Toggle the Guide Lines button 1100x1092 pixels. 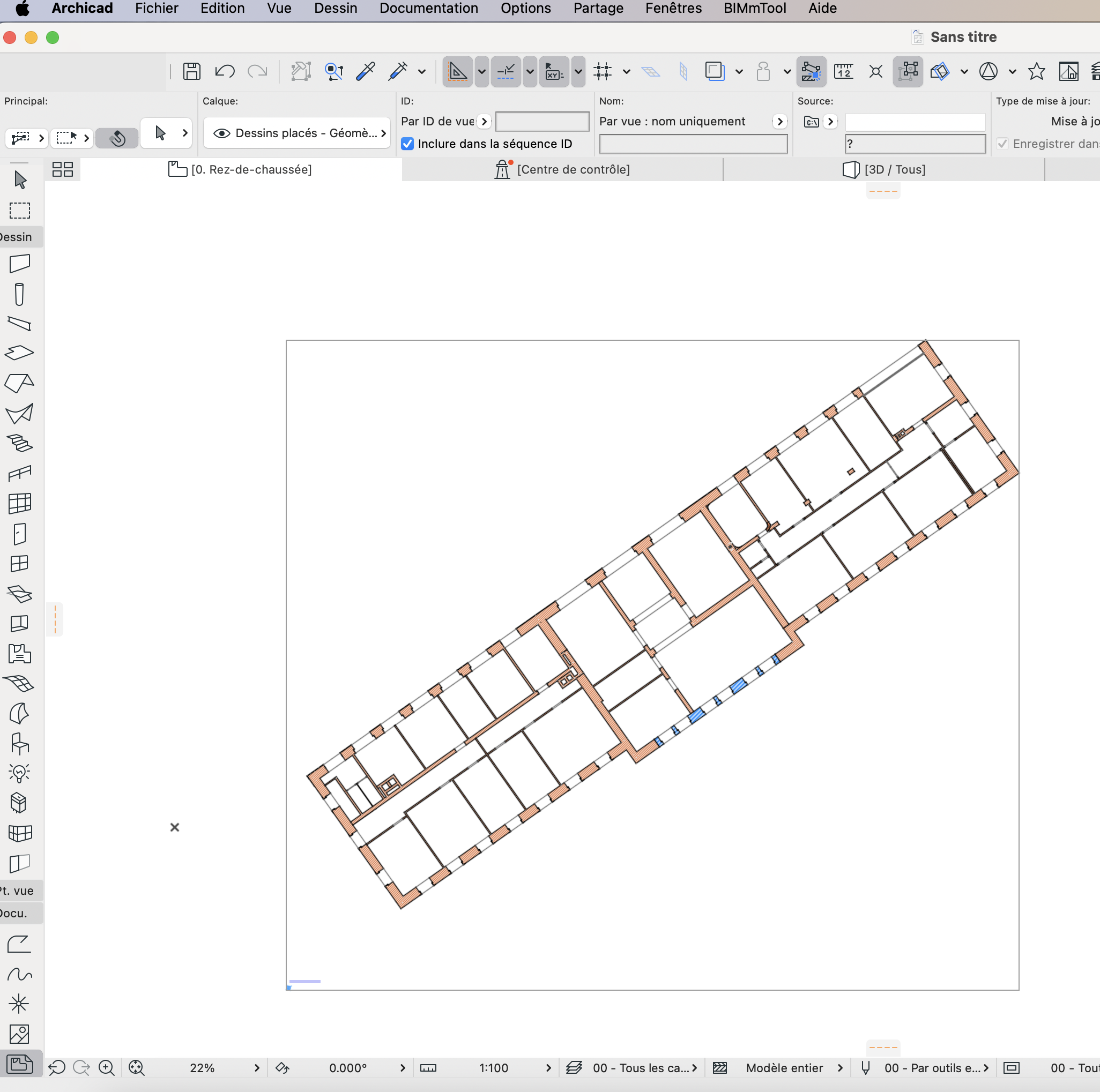point(458,71)
